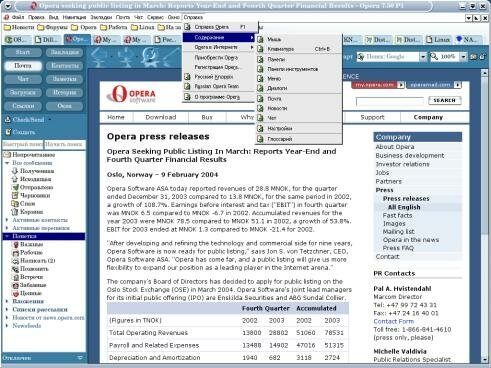
Task: Select the Встречи label icon
Action: pos(15,277)
